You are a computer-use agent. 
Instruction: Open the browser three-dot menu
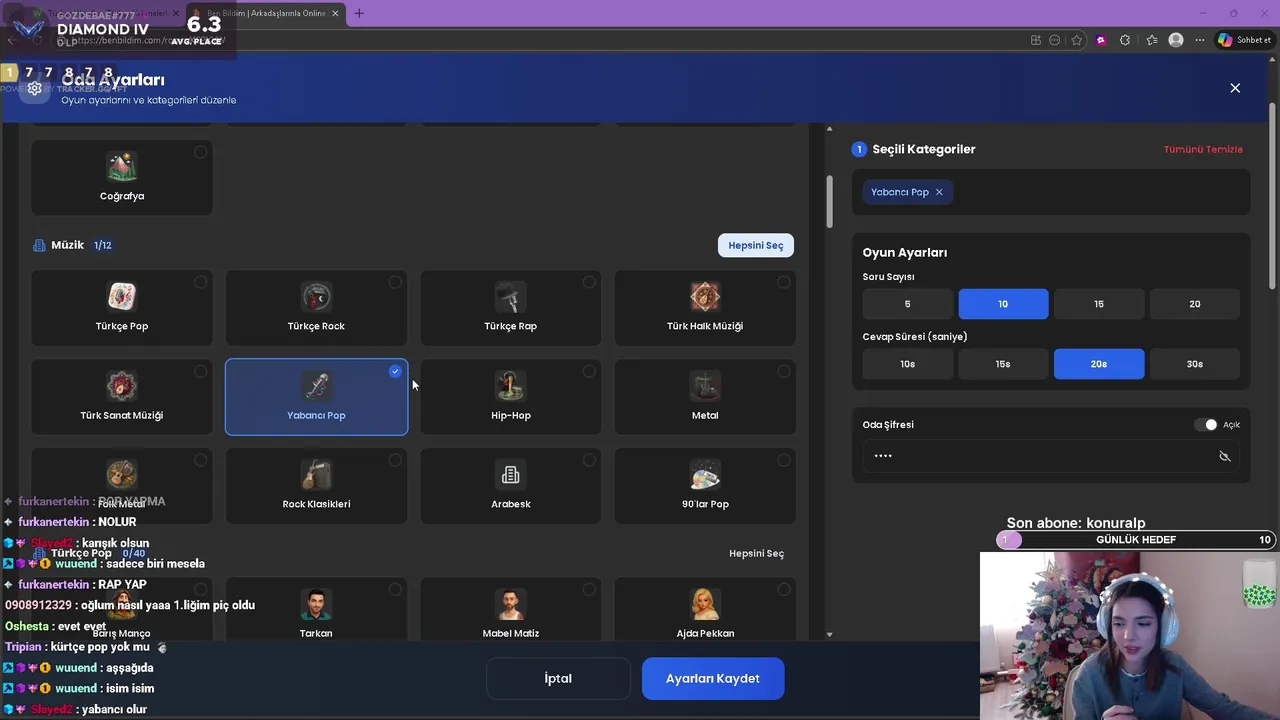pyautogui.click(x=1200, y=40)
